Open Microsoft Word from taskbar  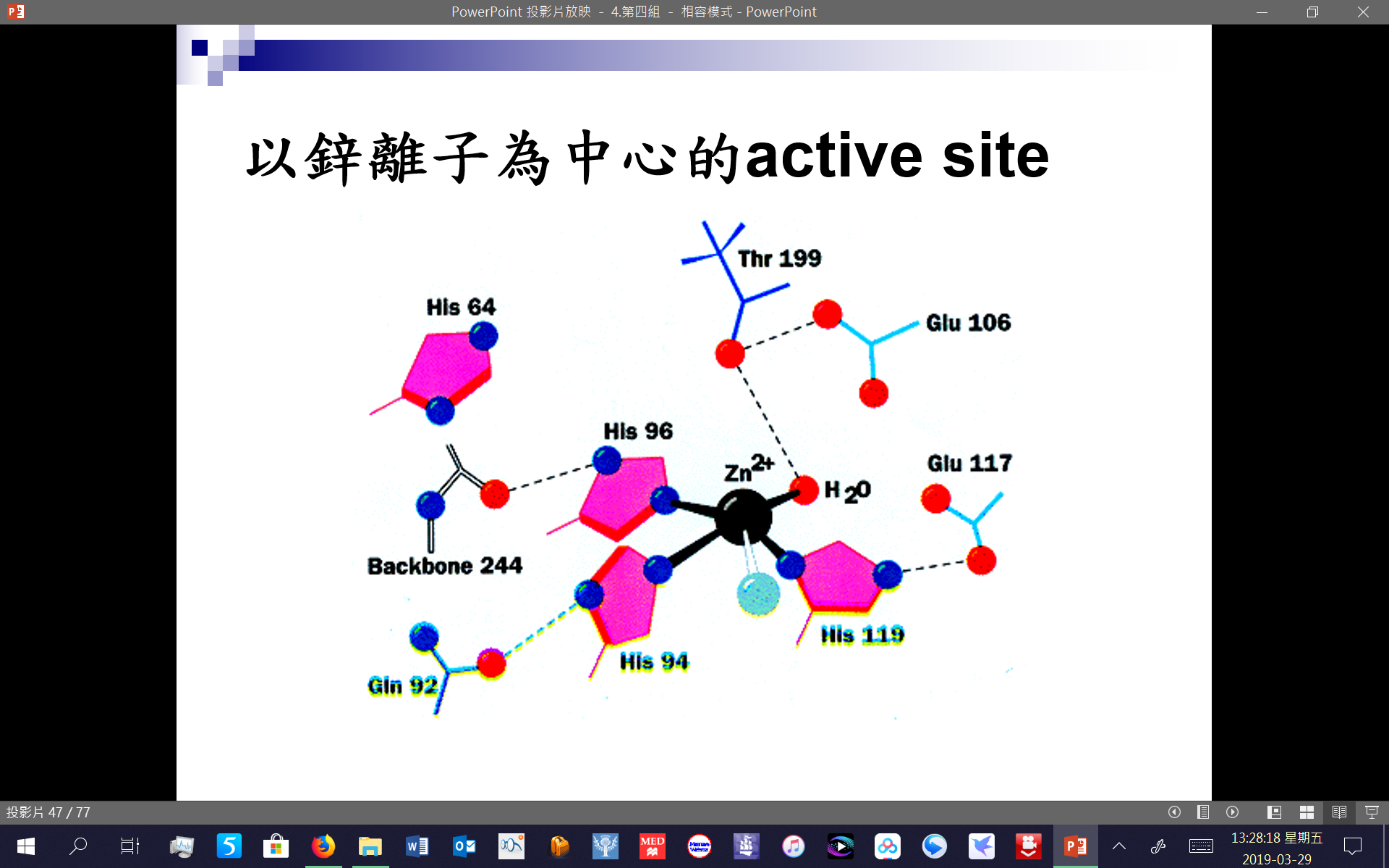coord(417,846)
